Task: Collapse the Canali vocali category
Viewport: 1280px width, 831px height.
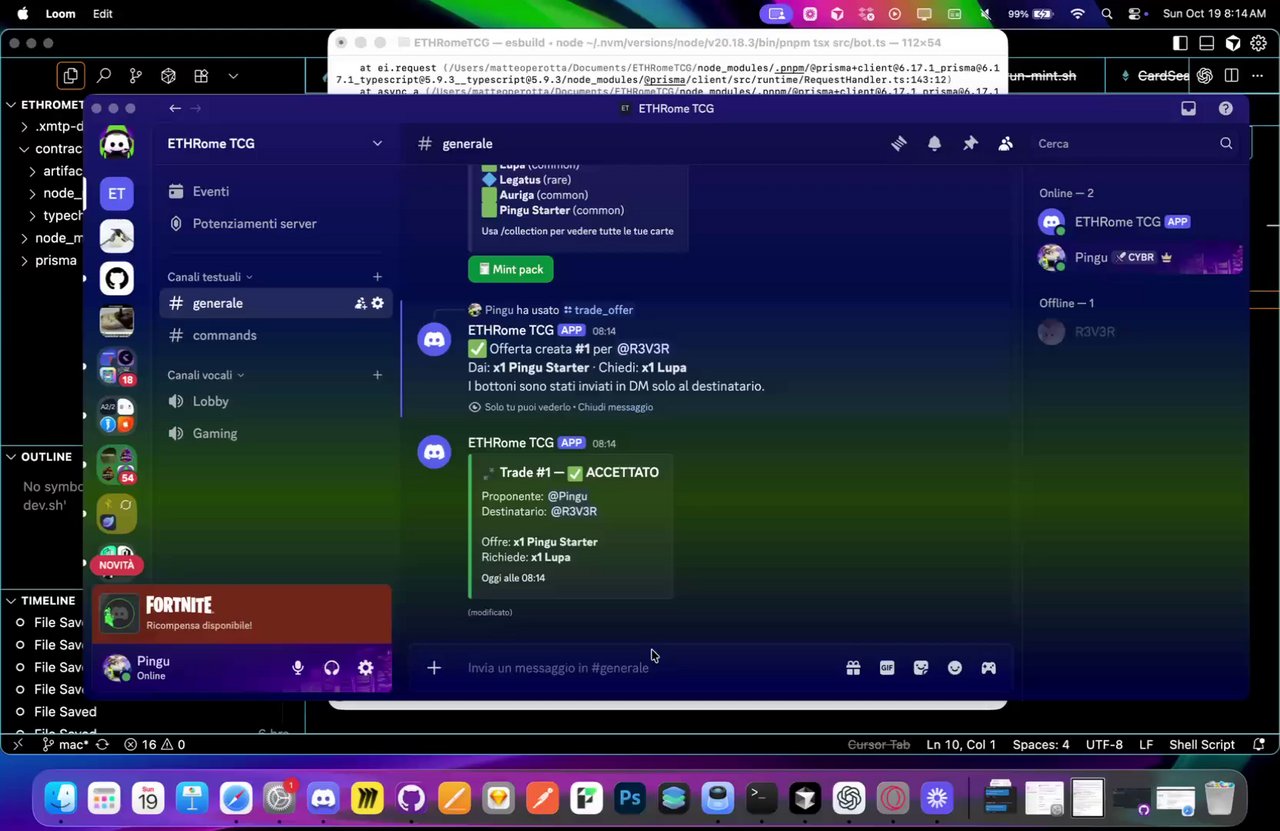Action: (206, 375)
